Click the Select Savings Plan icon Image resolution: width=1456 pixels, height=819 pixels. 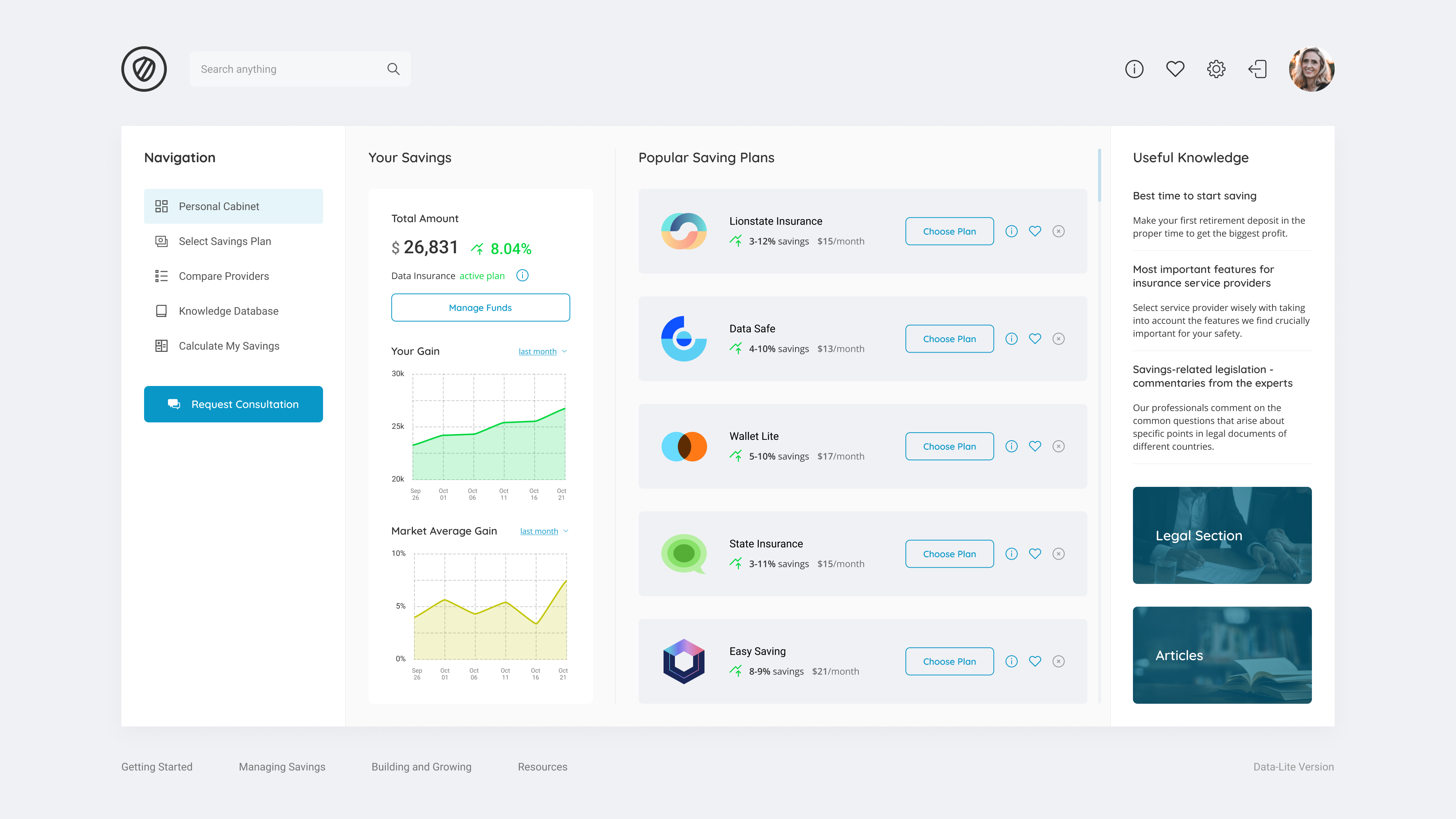point(162,241)
